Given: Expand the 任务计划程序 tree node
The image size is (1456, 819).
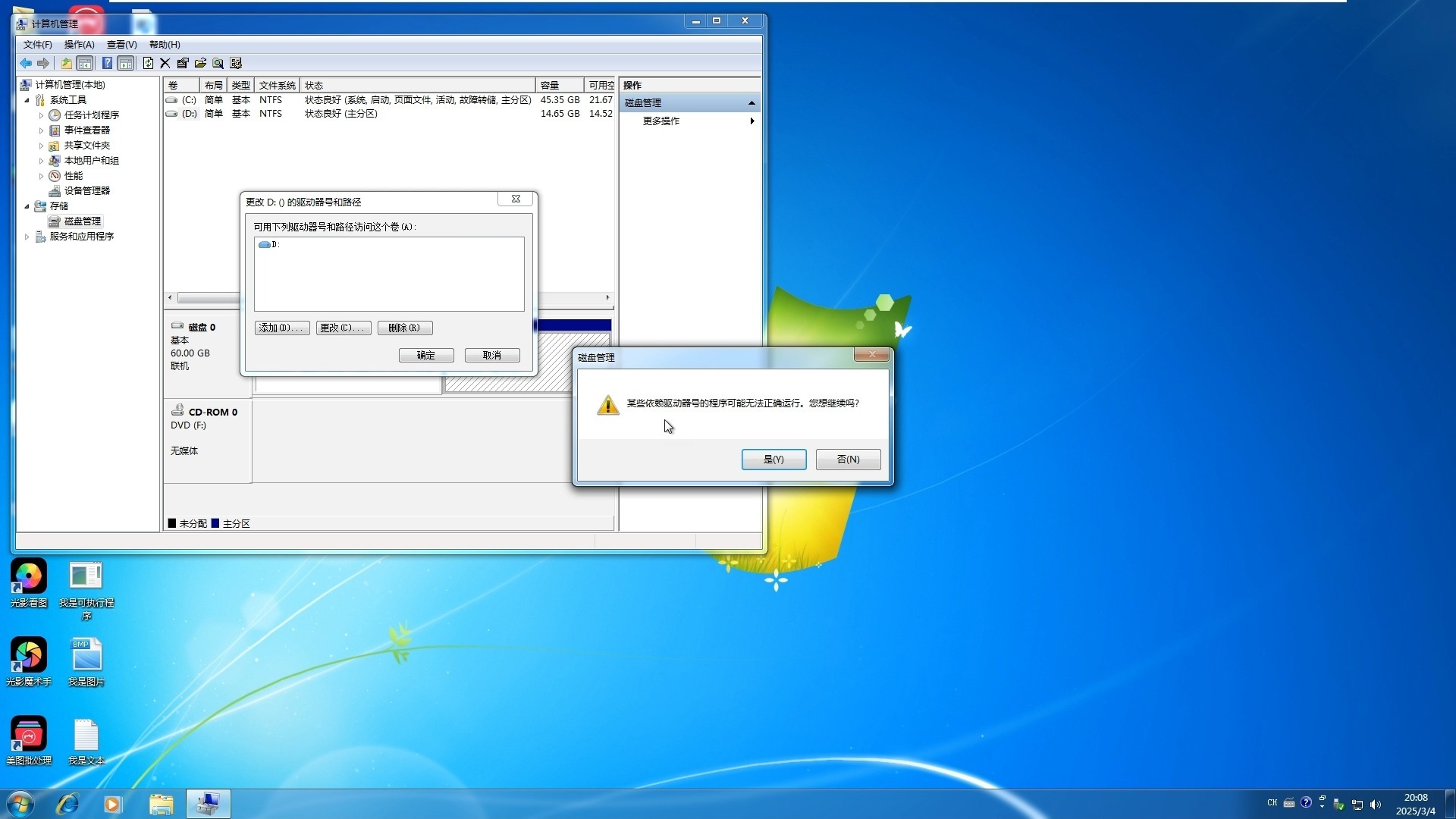Looking at the screenshot, I should click(42, 115).
